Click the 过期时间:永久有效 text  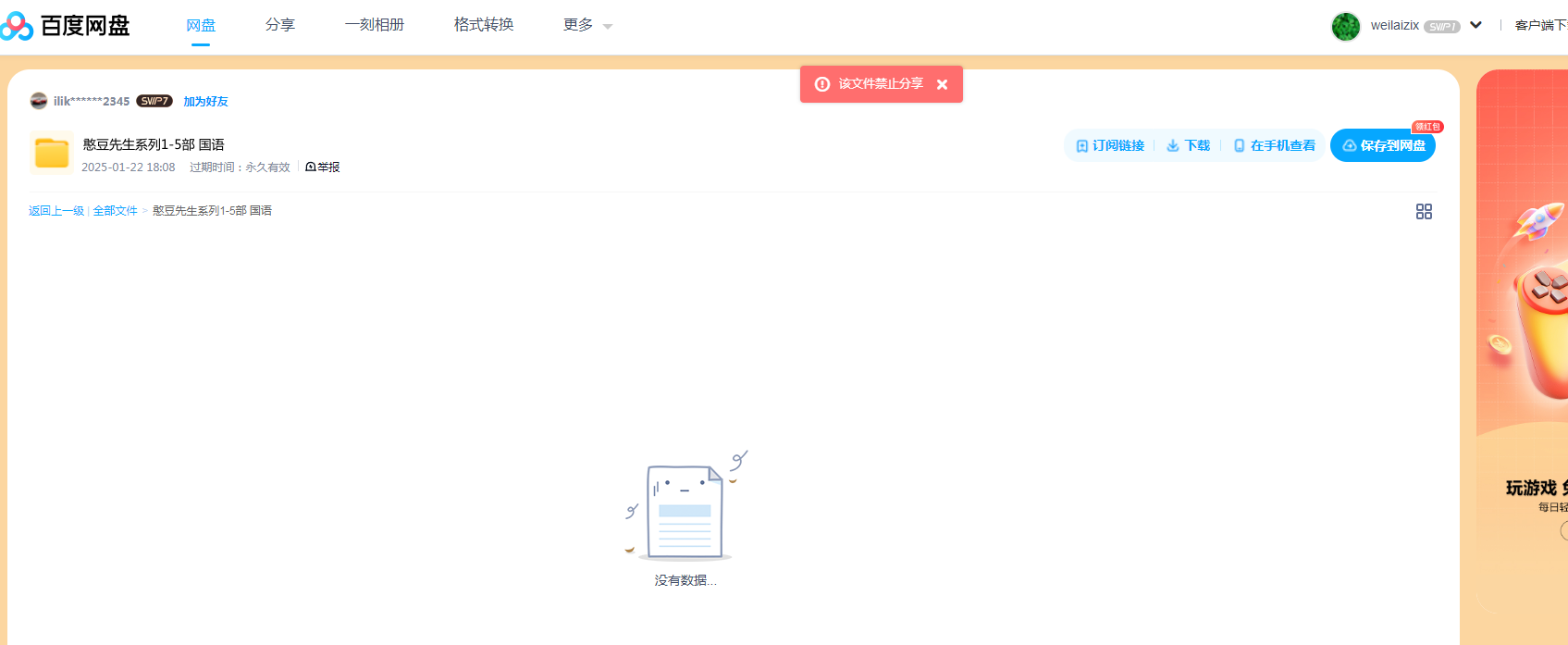coord(240,167)
